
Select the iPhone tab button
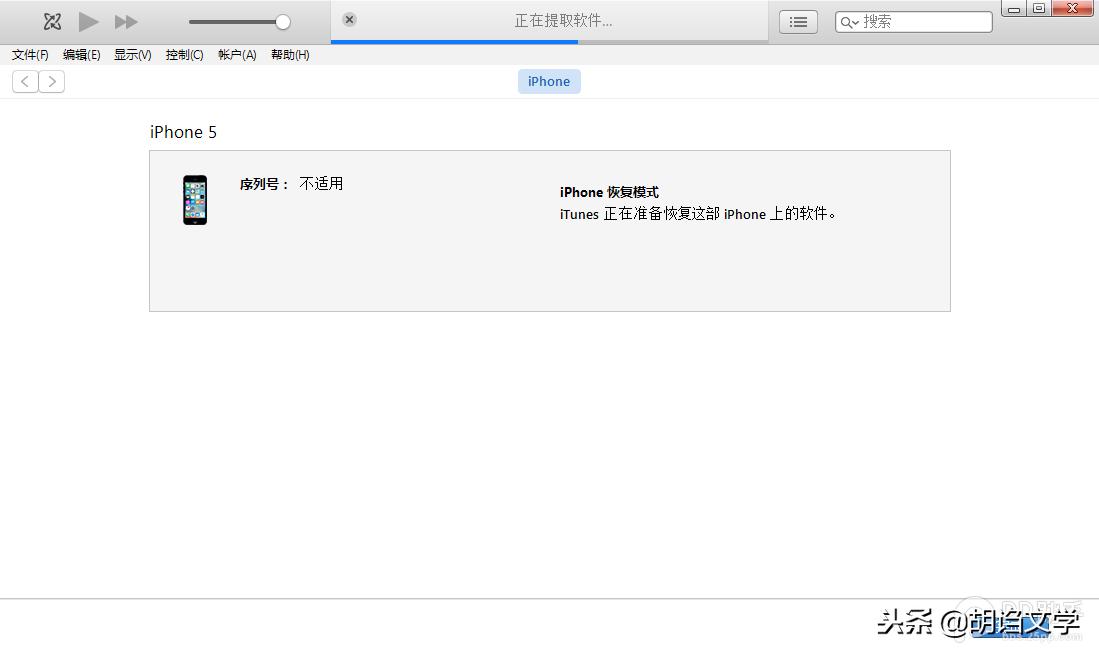tap(549, 81)
